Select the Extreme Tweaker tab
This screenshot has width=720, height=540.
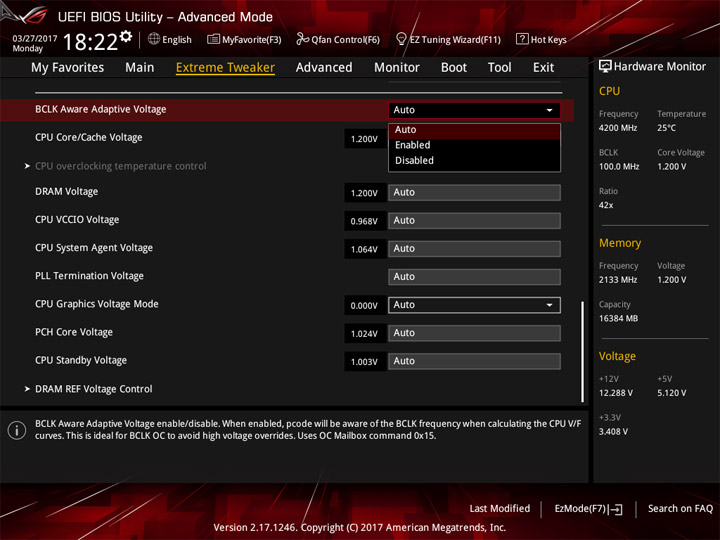[x=225, y=68]
